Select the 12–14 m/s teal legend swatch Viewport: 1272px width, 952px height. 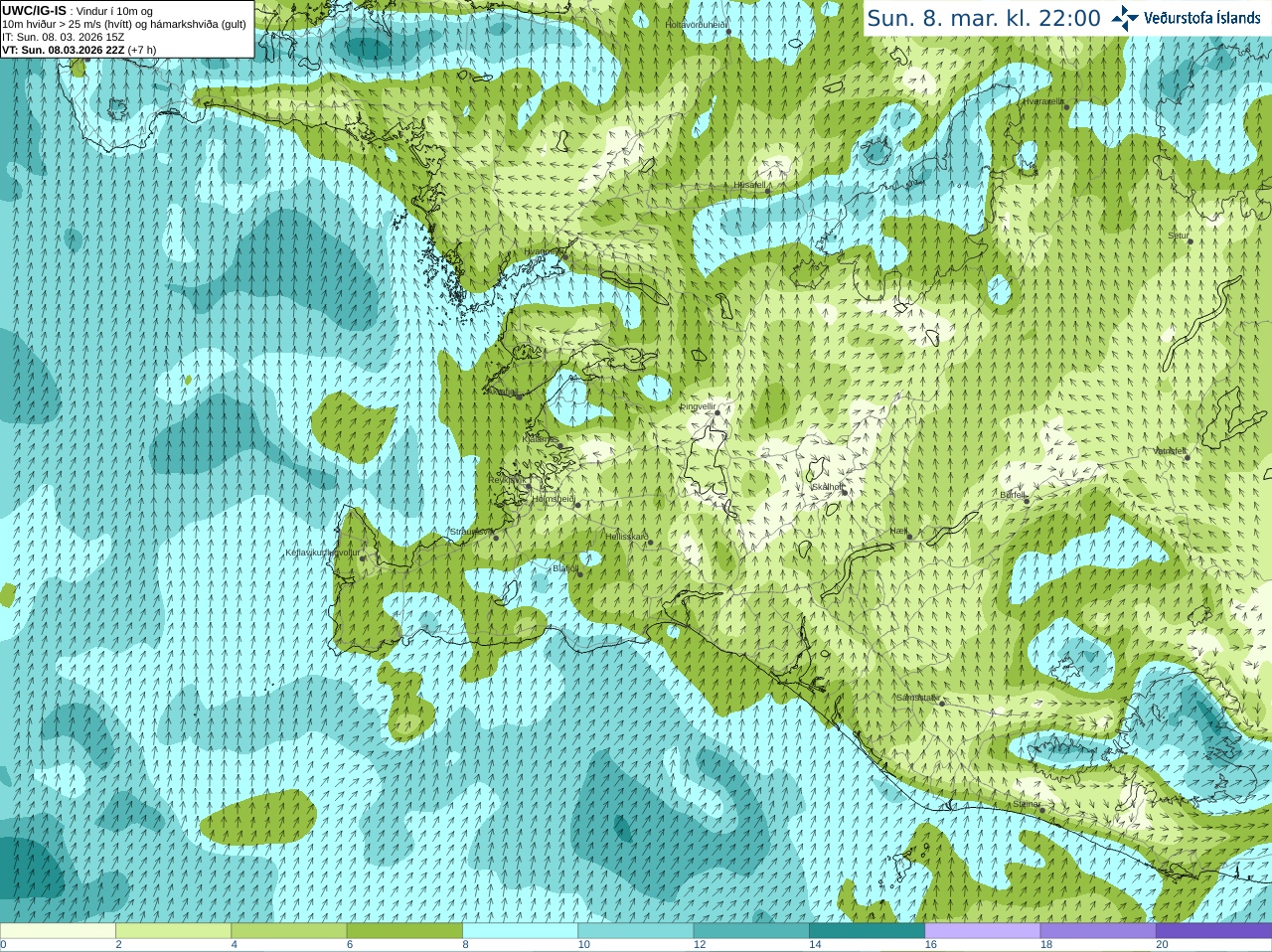click(751, 931)
